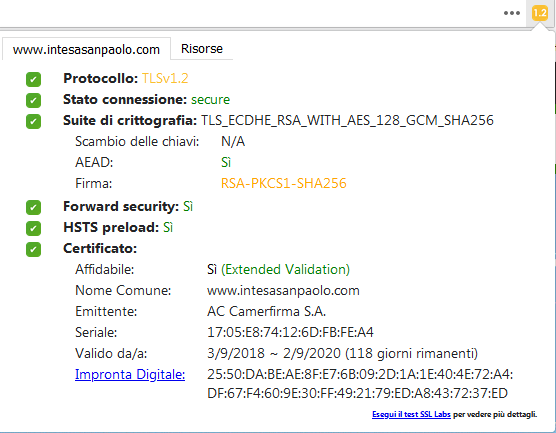Follow the Esegui il test SSL Labs link
This screenshot has width=556, height=433.
click(411, 414)
